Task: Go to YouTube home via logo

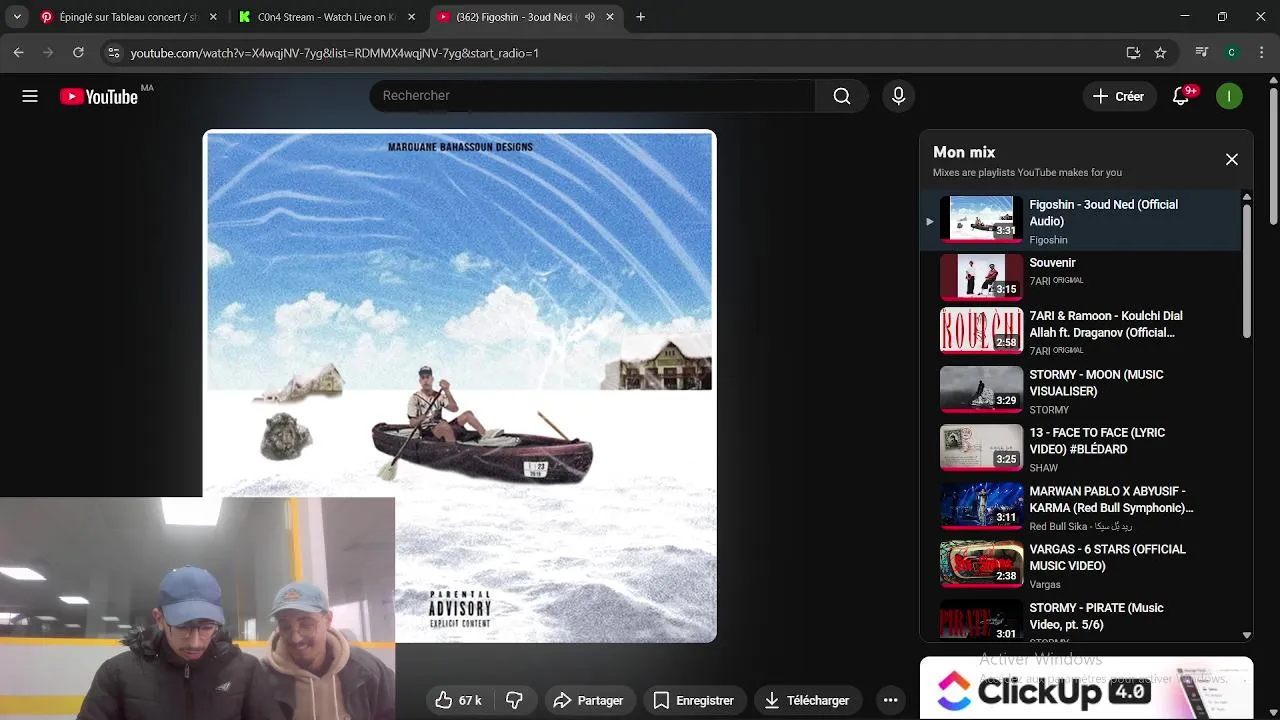Action: click(x=99, y=96)
